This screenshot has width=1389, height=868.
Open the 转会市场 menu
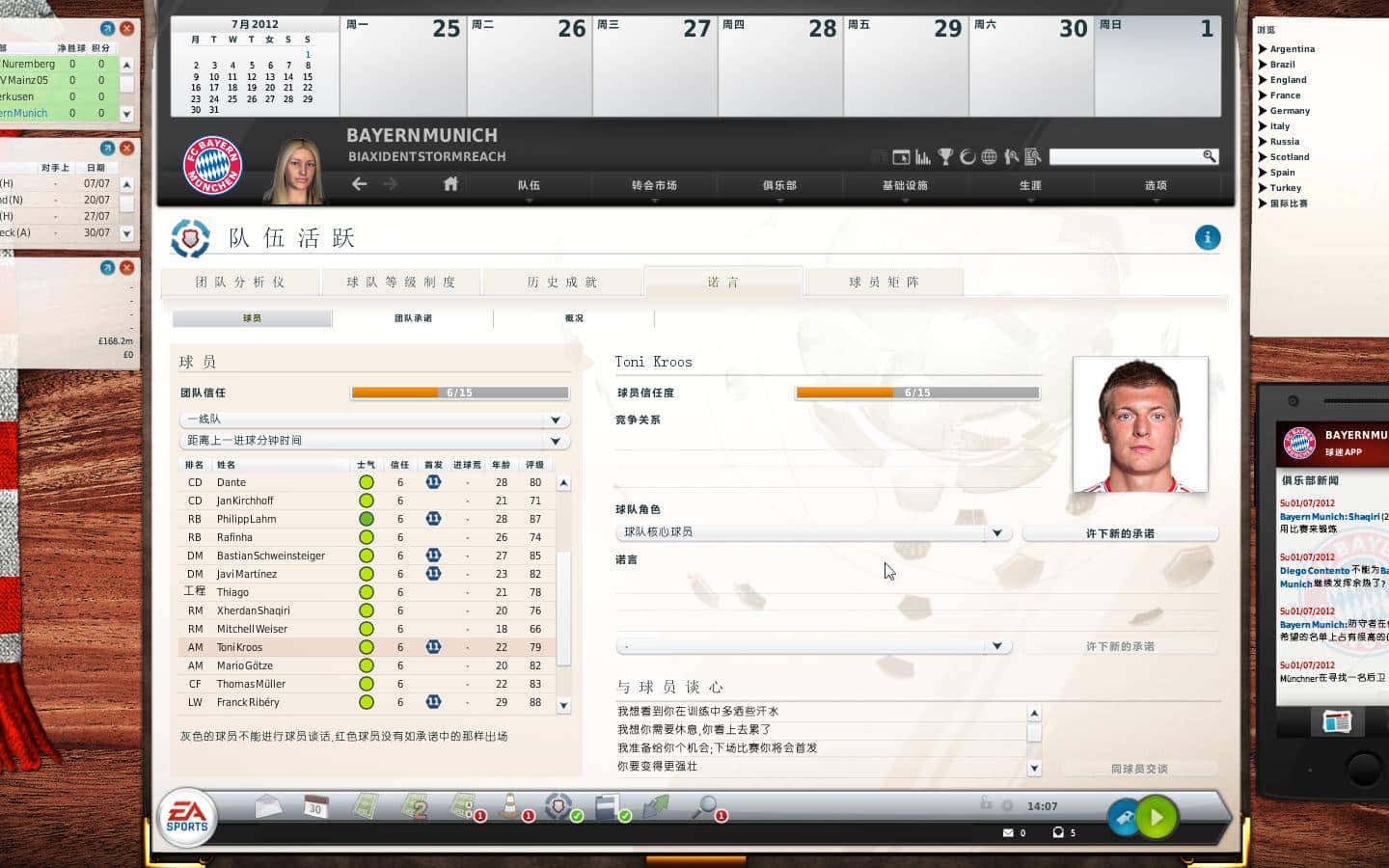(x=654, y=185)
